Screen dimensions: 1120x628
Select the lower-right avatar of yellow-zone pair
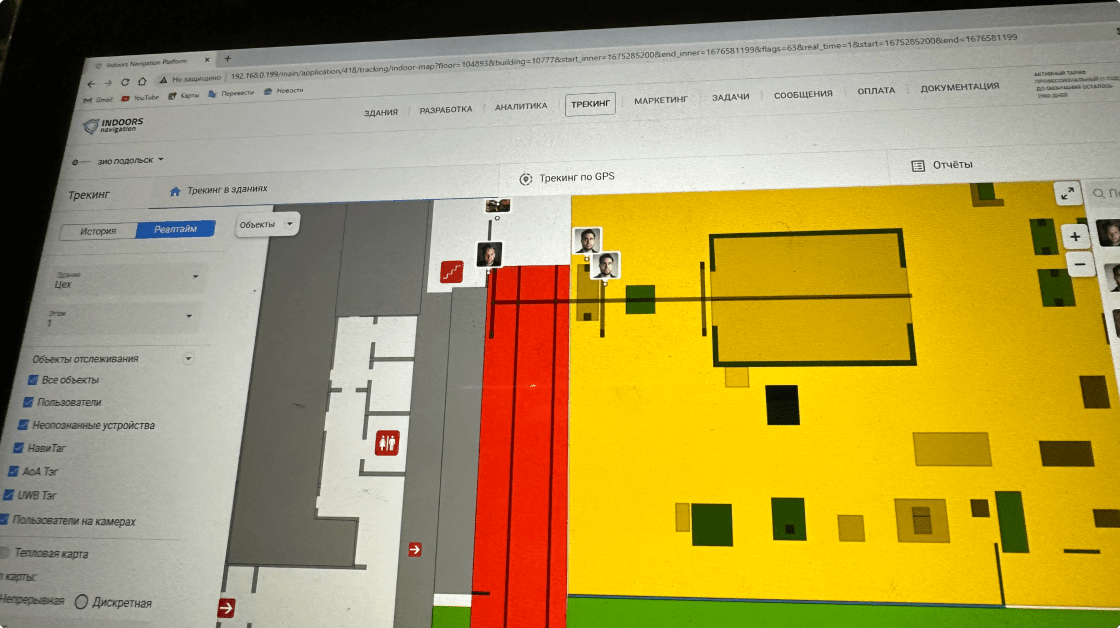(606, 266)
